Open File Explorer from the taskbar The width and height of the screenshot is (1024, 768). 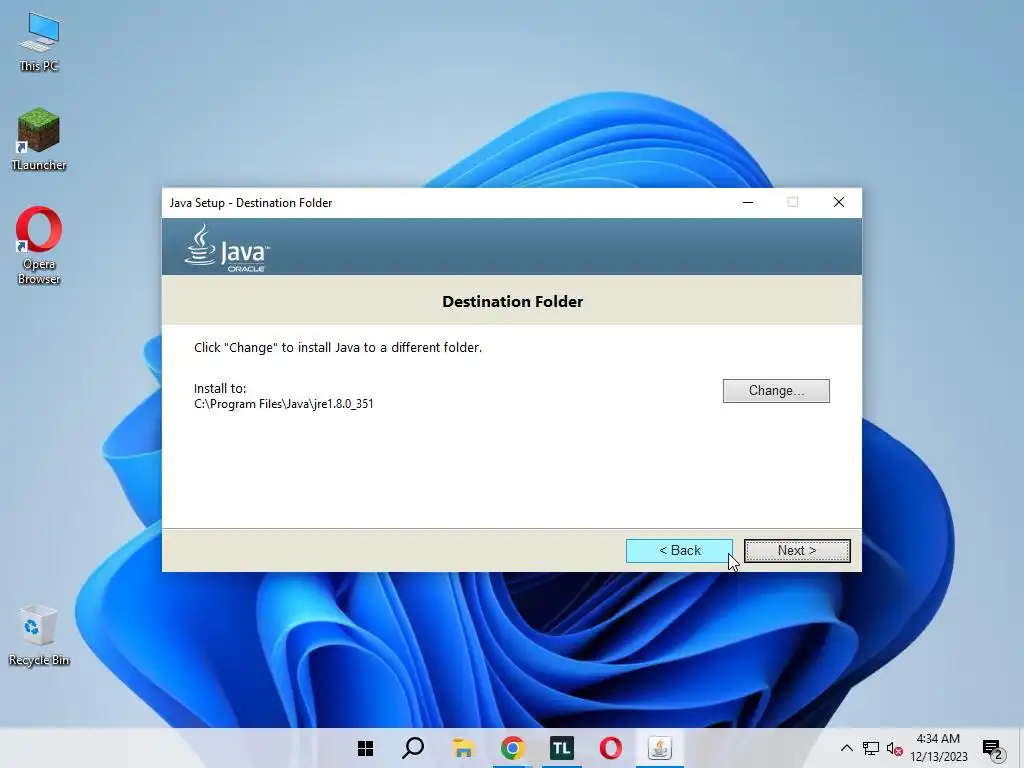pos(463,748)
